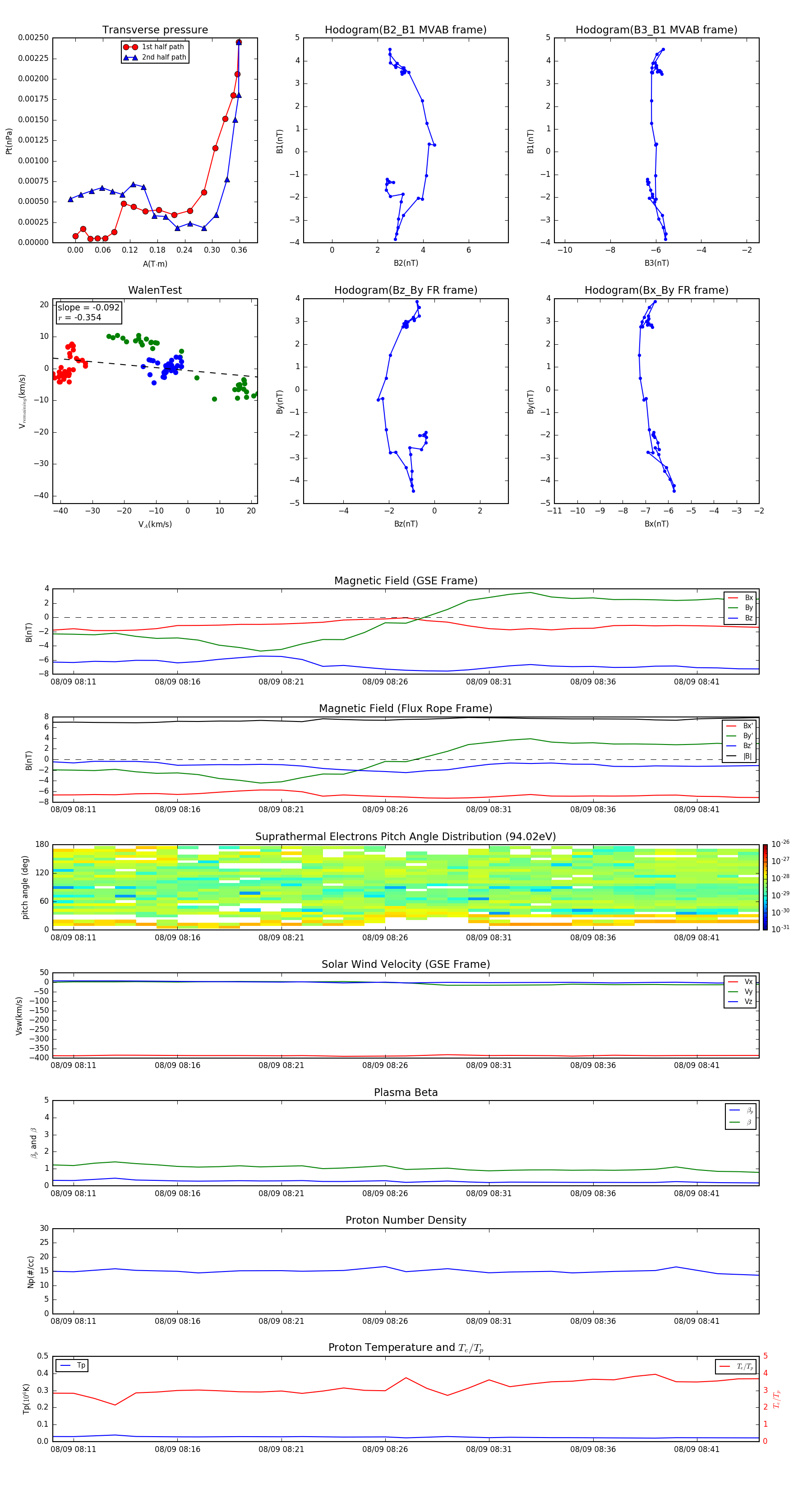Click the 10^-31 colorbar label
Screen dimensions: 812x1489
coord(780,929)
